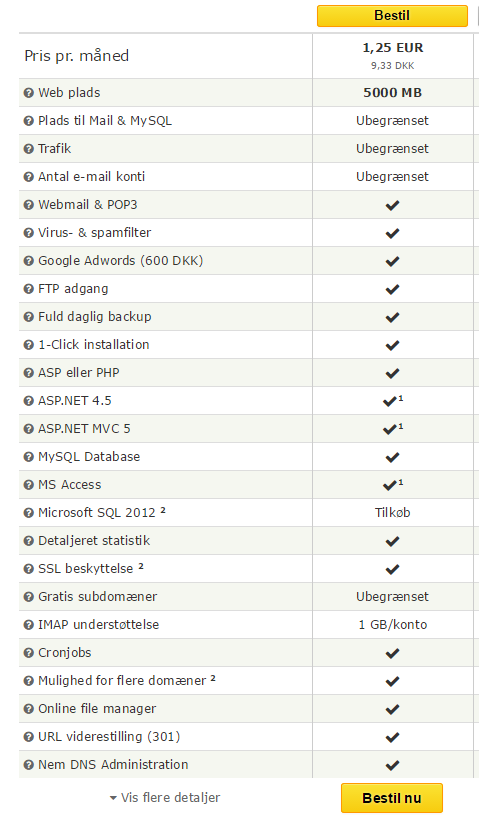Expand Vis flere detaljer
This screenshot has width=479, height=827.
[165, 797]
